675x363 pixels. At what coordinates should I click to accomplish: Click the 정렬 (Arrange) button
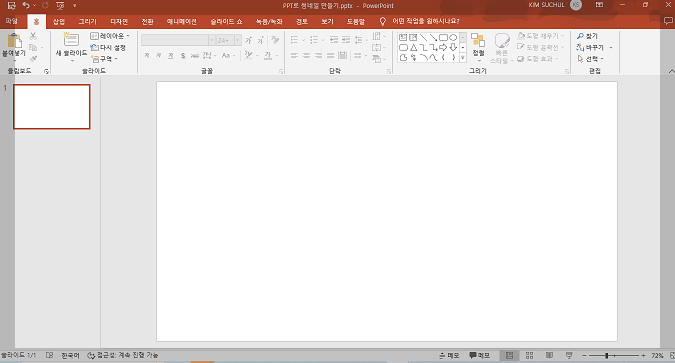coord(478,46)
